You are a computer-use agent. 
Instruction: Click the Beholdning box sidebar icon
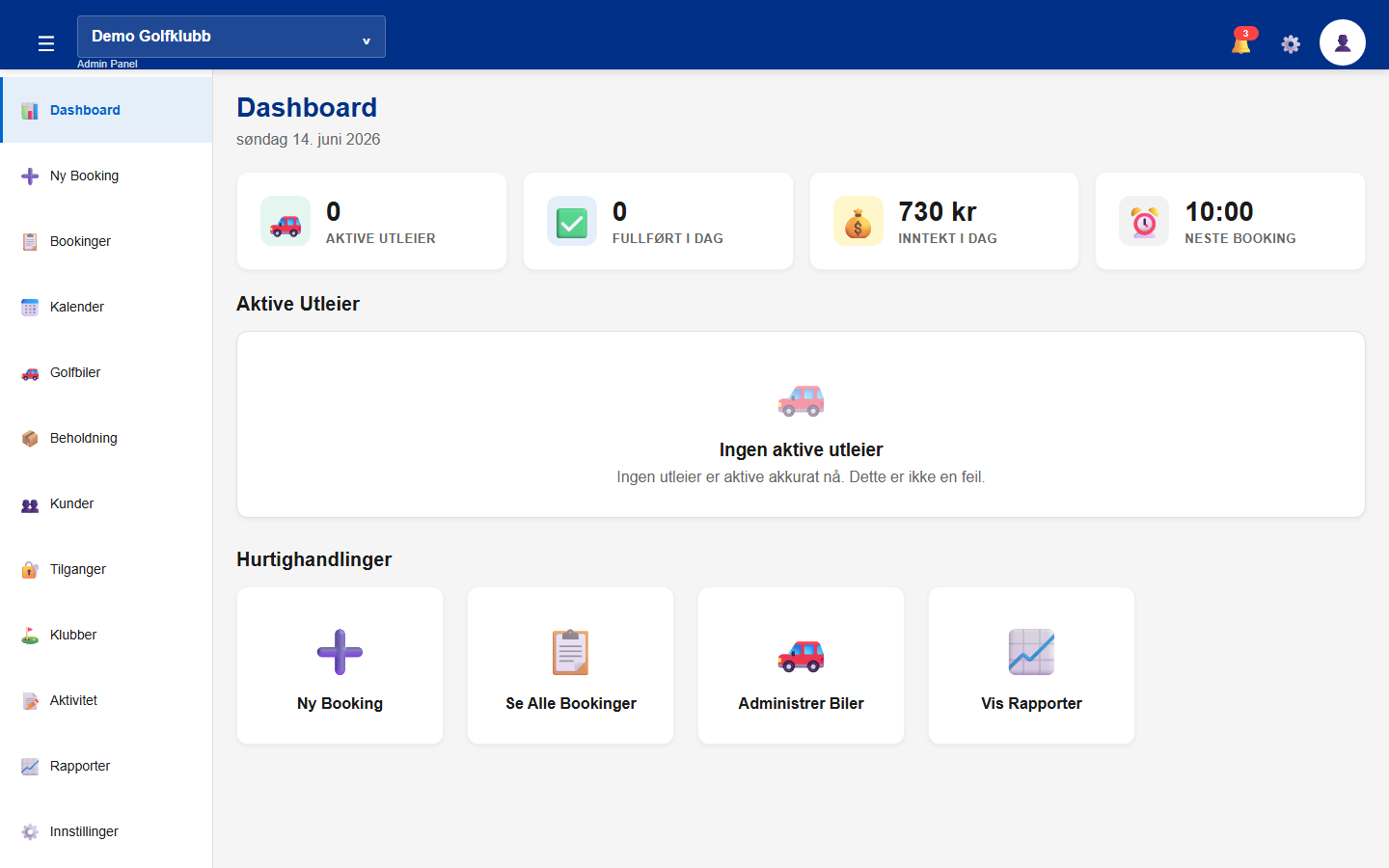click(x=30, y=438)
